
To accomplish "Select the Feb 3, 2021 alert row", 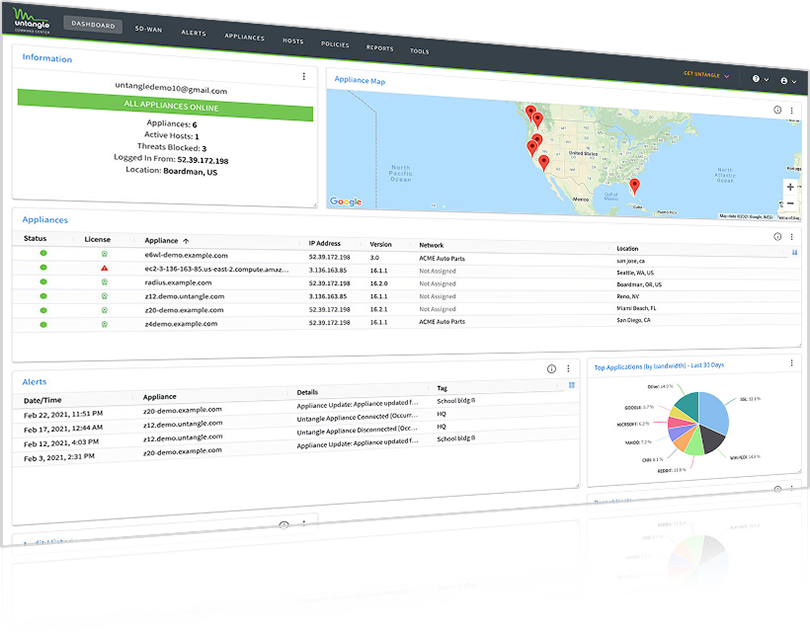I will click(295, 448).
